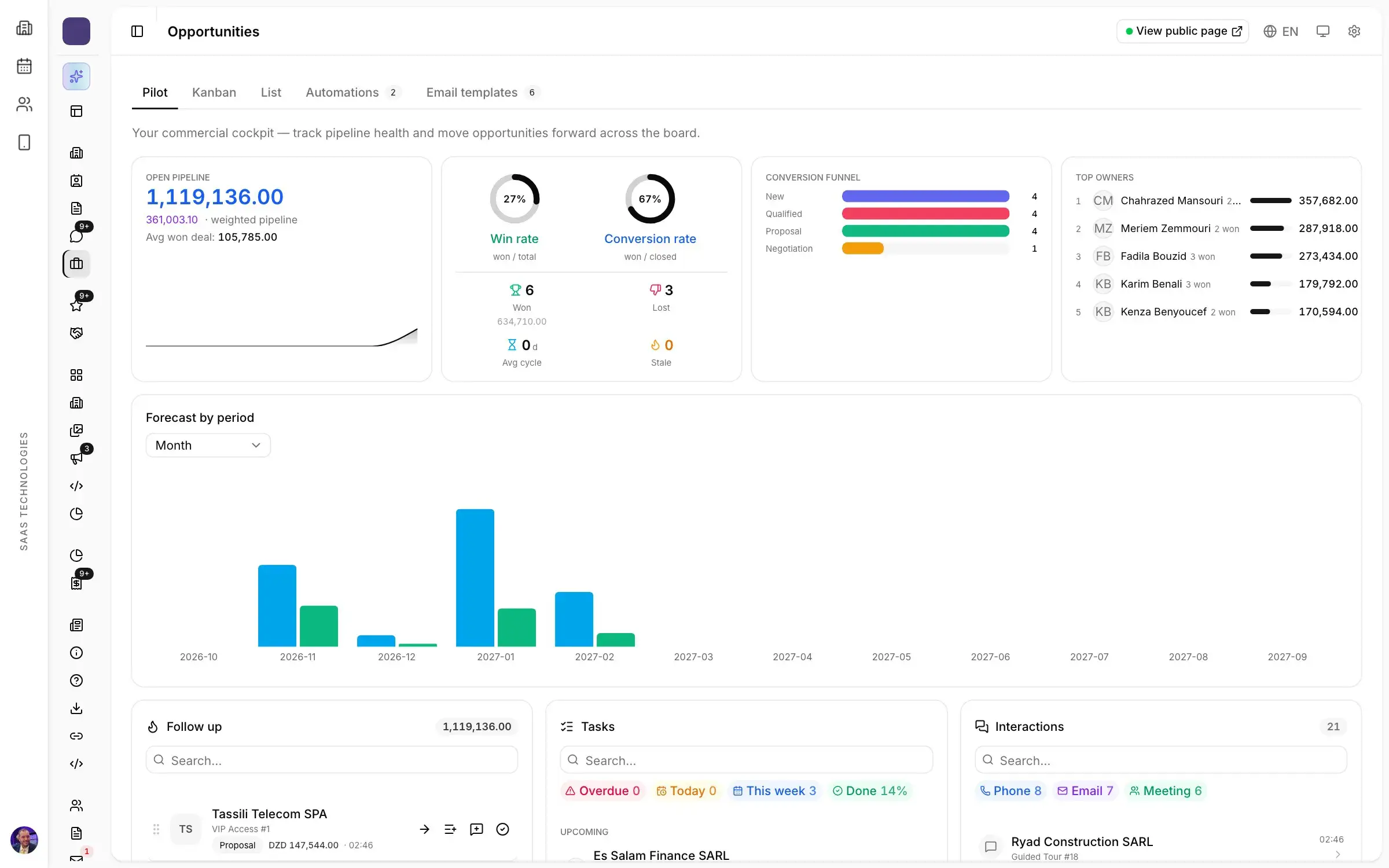Expand the Ryad Construction SARL interaction chevron
Screen dimensions: 1389x868
click(x=1337, y=855)
